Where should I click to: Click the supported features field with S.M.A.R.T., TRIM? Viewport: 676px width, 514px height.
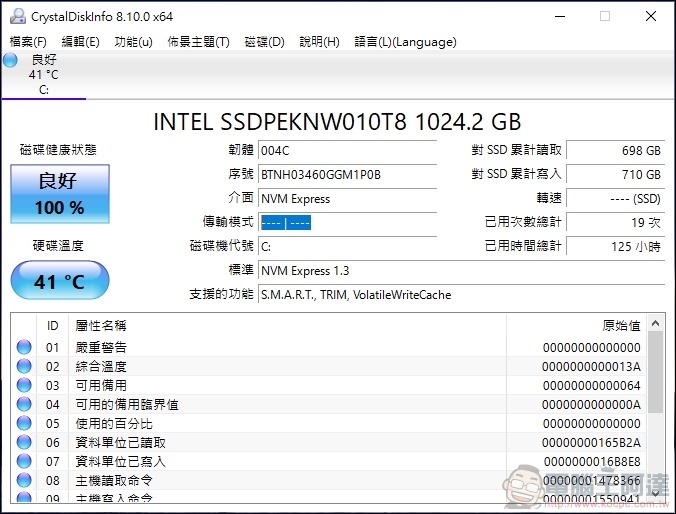tap(461, 295)
